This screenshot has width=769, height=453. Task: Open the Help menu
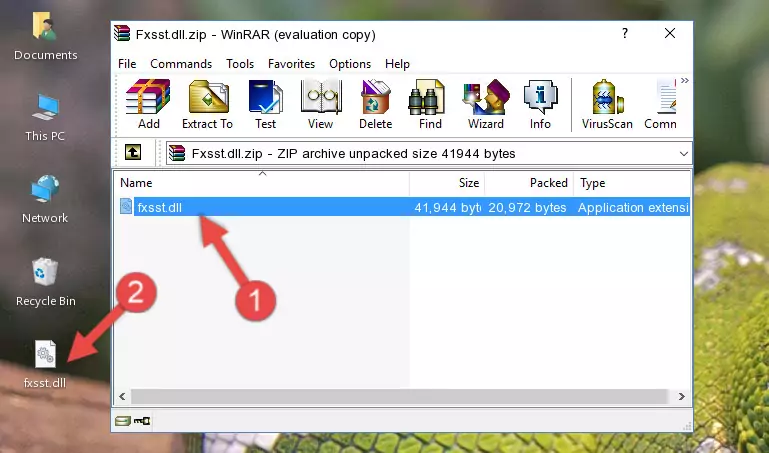click(397, 64)
